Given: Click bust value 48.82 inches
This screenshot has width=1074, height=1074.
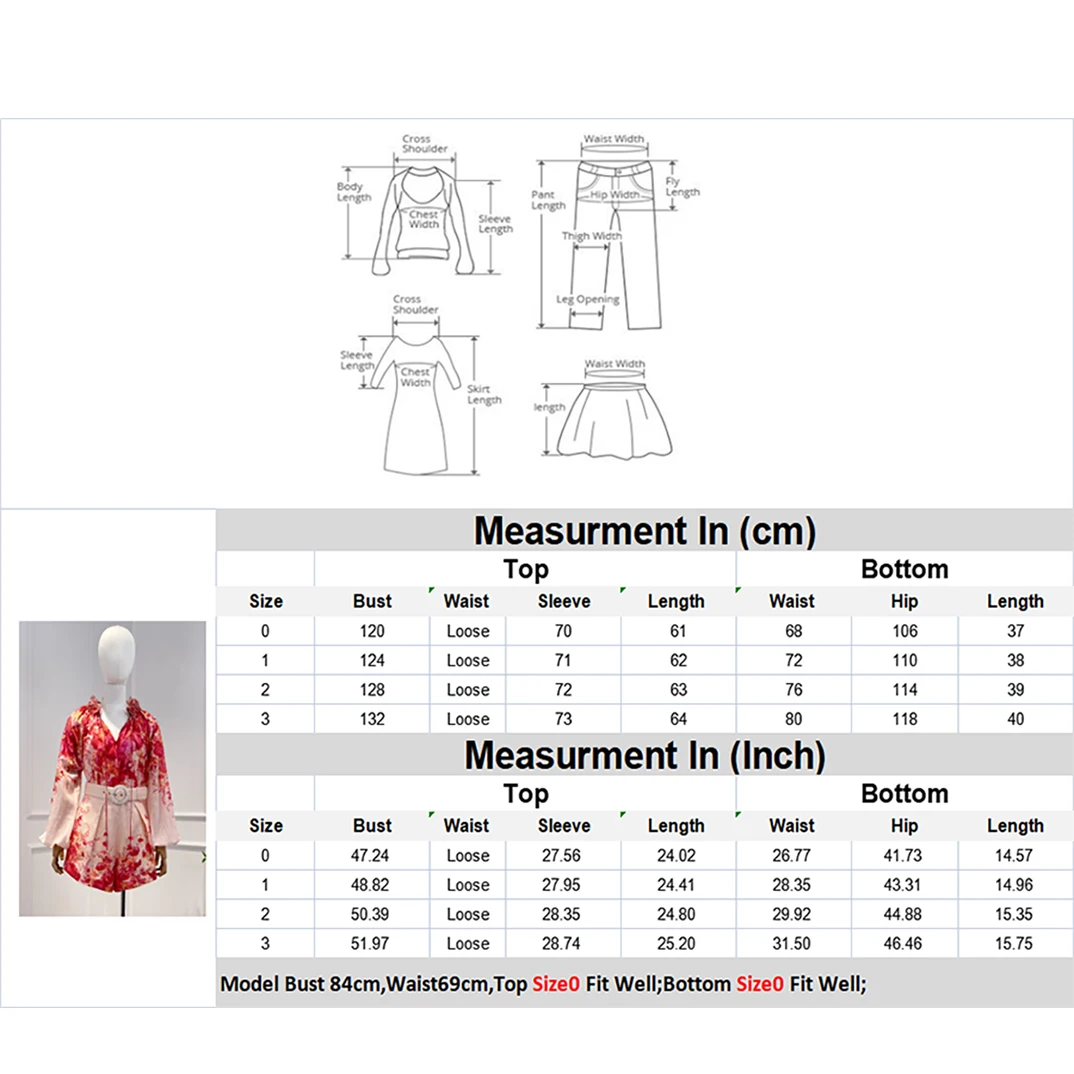Looking at the screenshot, I should tap(370, 885).
